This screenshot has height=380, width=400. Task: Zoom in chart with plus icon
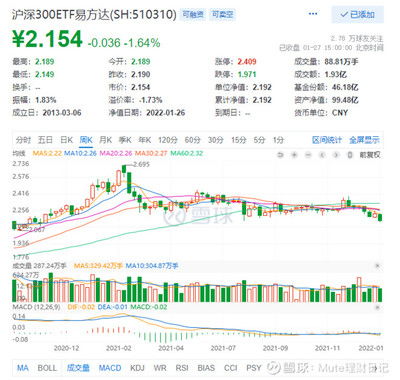point(294,155)
